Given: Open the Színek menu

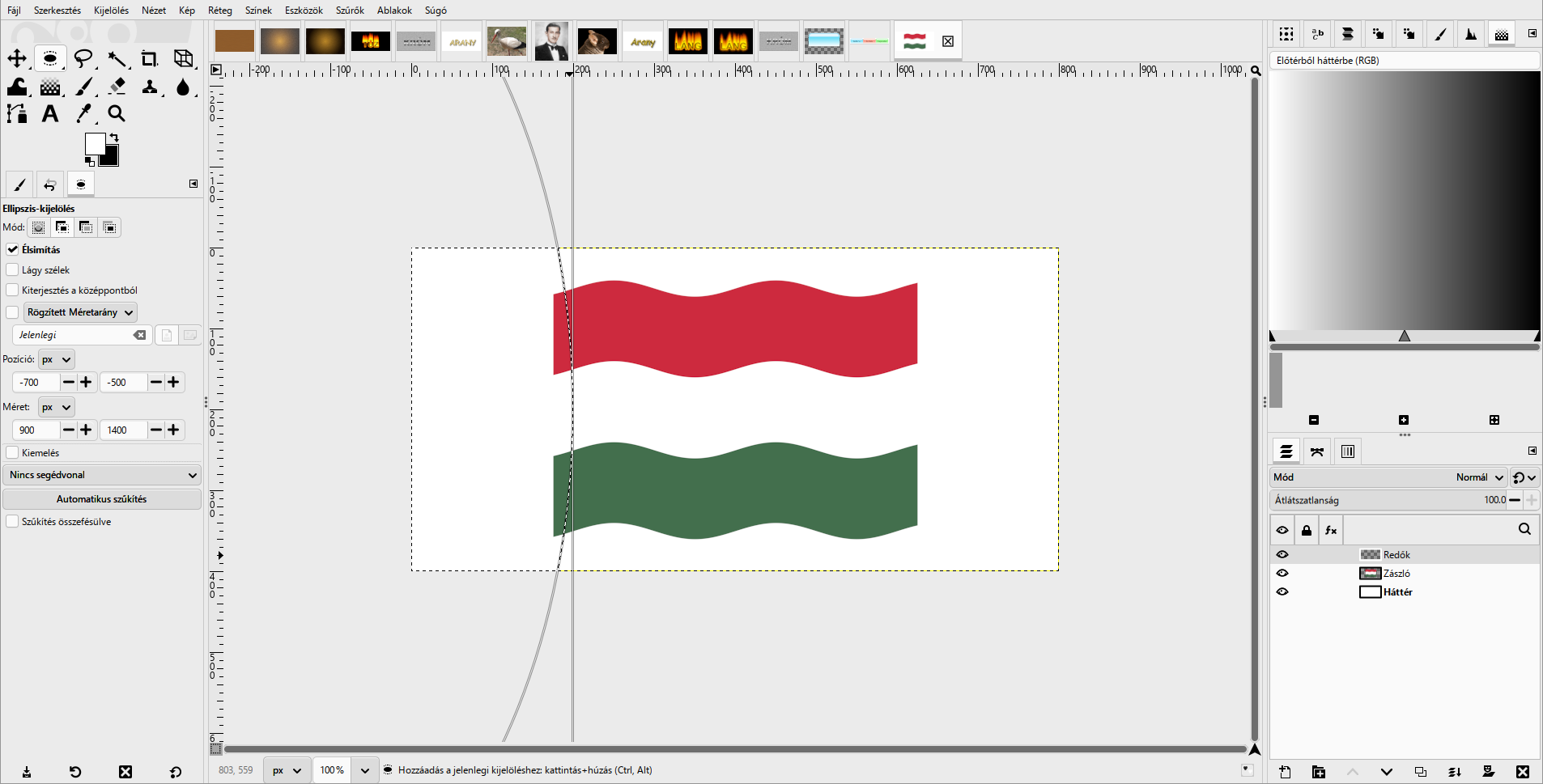Looking at the screenshot, I should 258,11.
